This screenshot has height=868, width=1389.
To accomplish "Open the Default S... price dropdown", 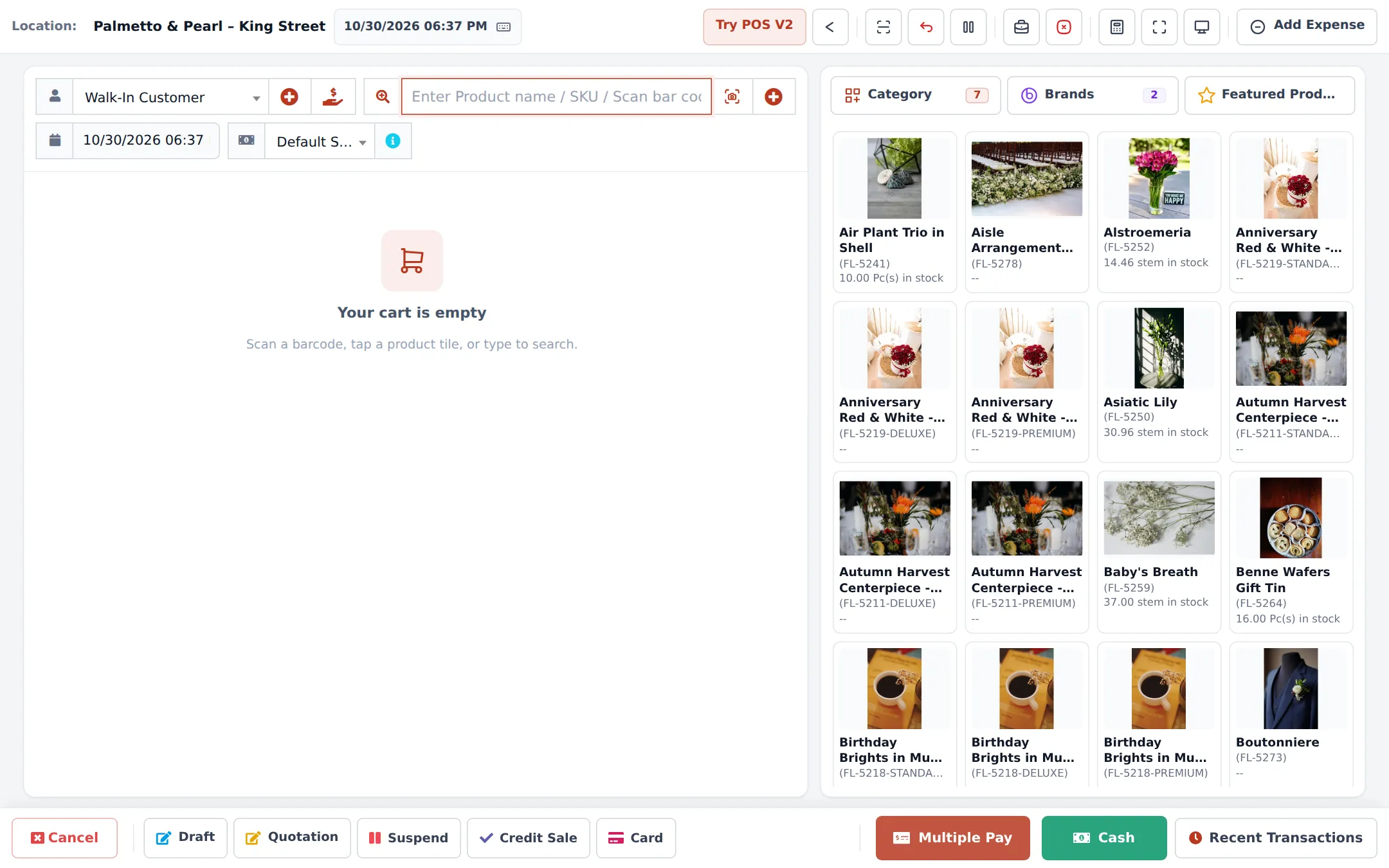I will [320, 141].
